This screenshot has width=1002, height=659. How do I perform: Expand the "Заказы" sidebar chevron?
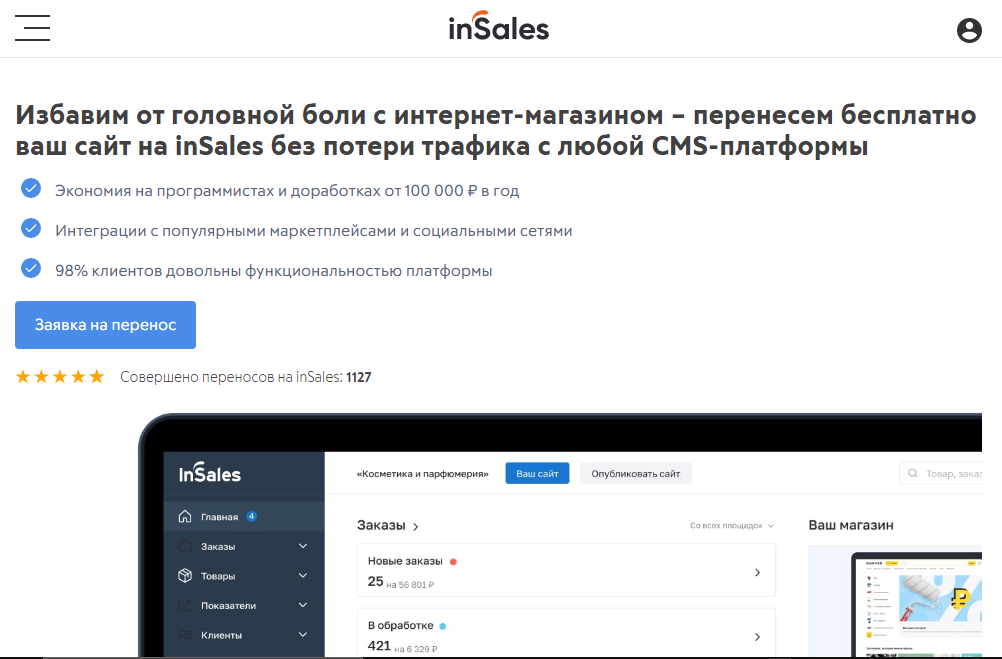(303, 546)
